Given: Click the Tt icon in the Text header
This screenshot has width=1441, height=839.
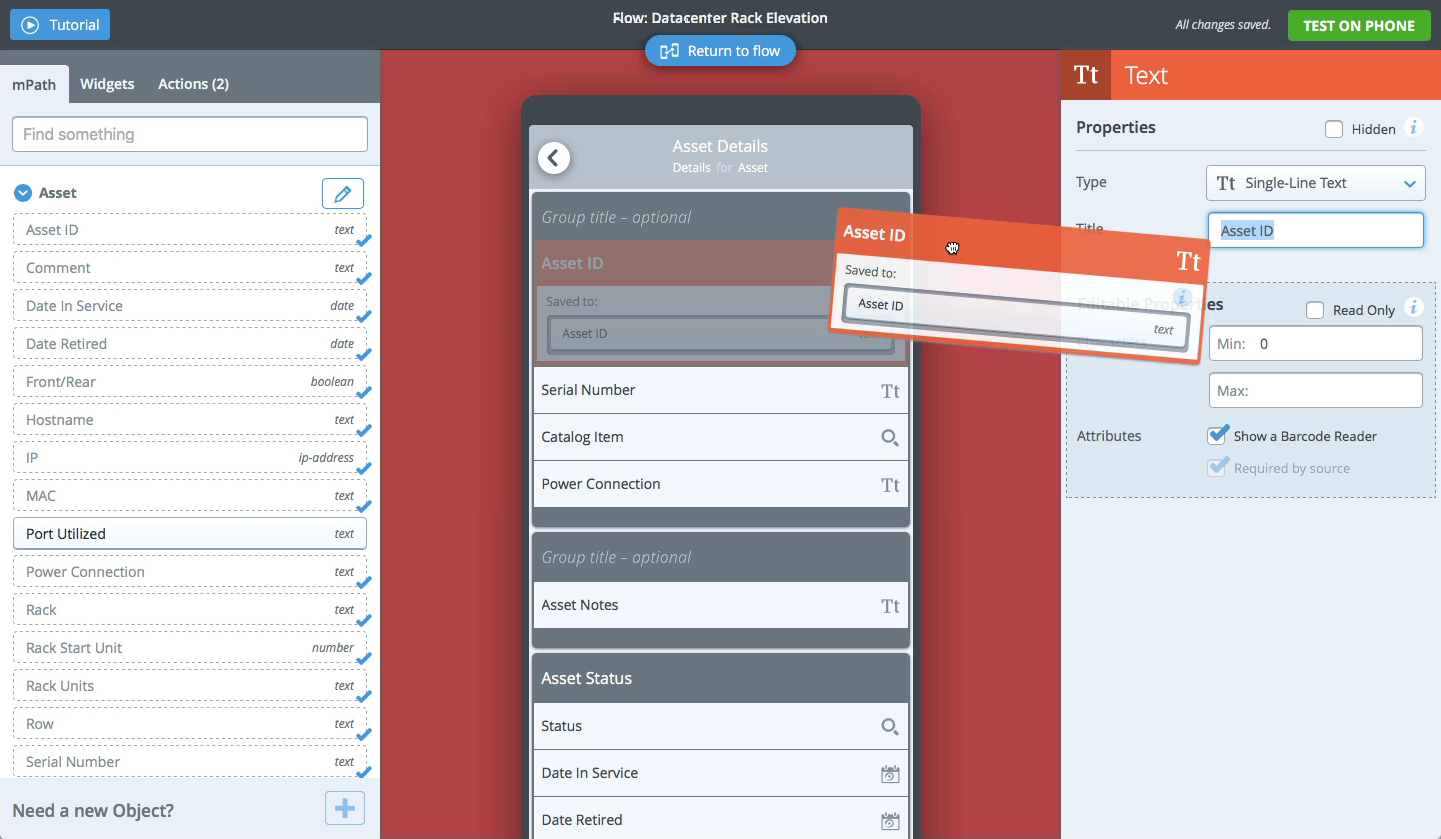Looking at the screenshot, I should 1086,75.
